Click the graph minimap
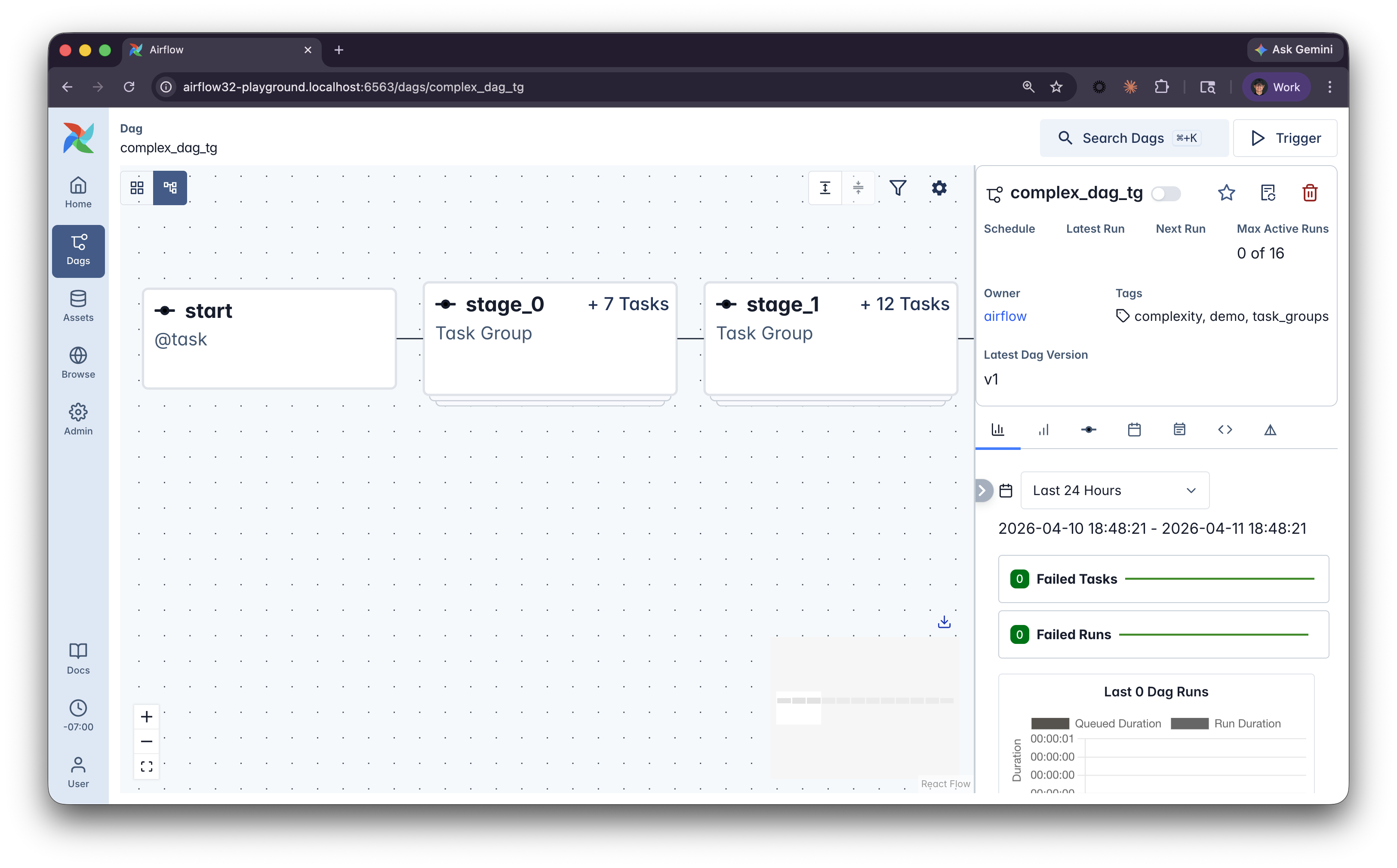1397x868 pixels. tap(865, 708)
